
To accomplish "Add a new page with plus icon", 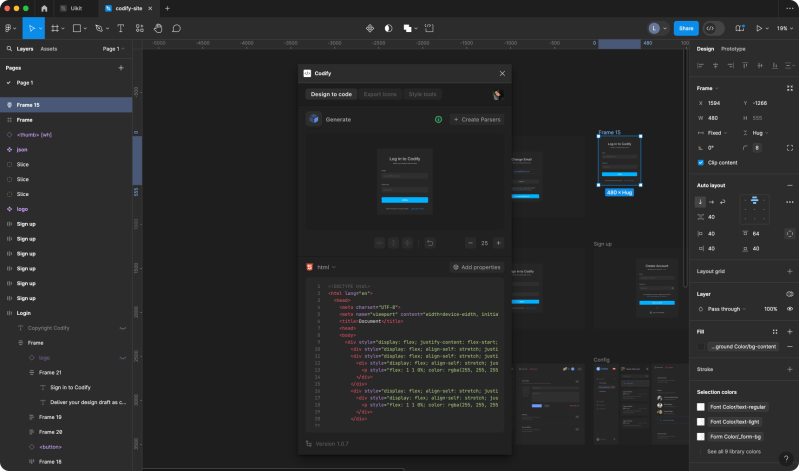I will (121, 68).
